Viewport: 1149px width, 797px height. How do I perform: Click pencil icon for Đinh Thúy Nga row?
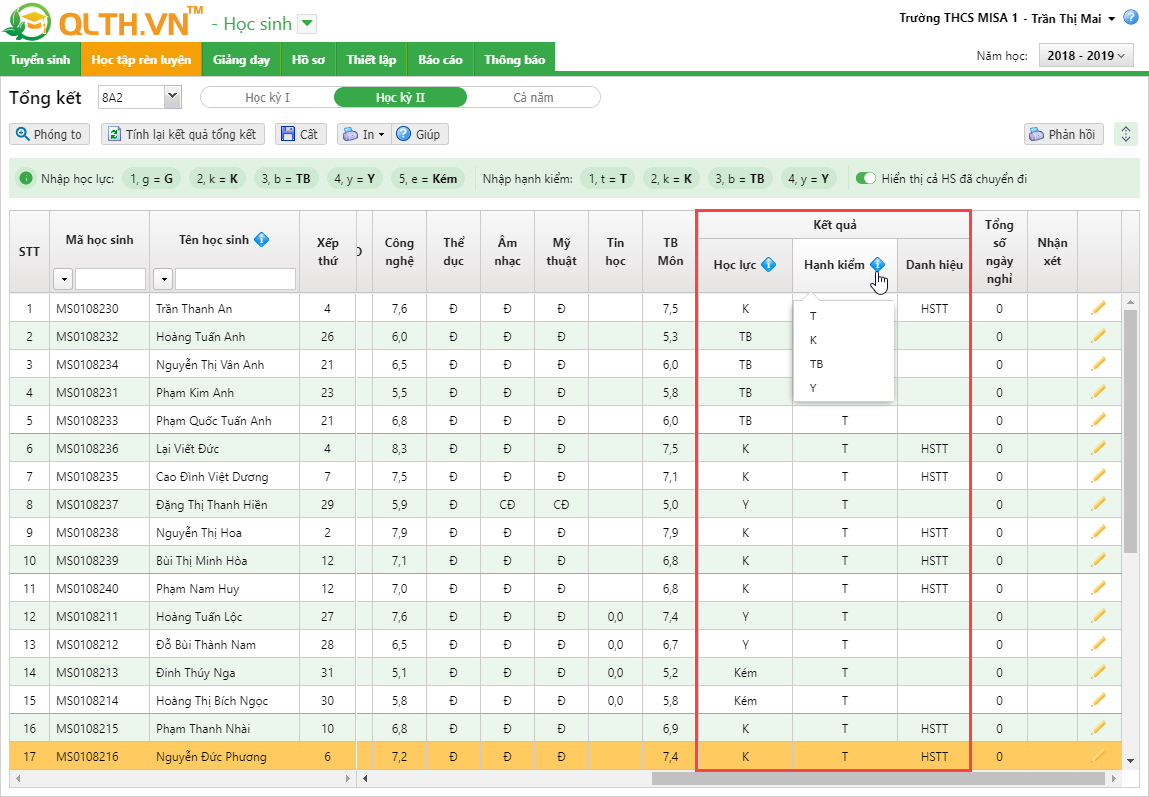point(1098,672)
